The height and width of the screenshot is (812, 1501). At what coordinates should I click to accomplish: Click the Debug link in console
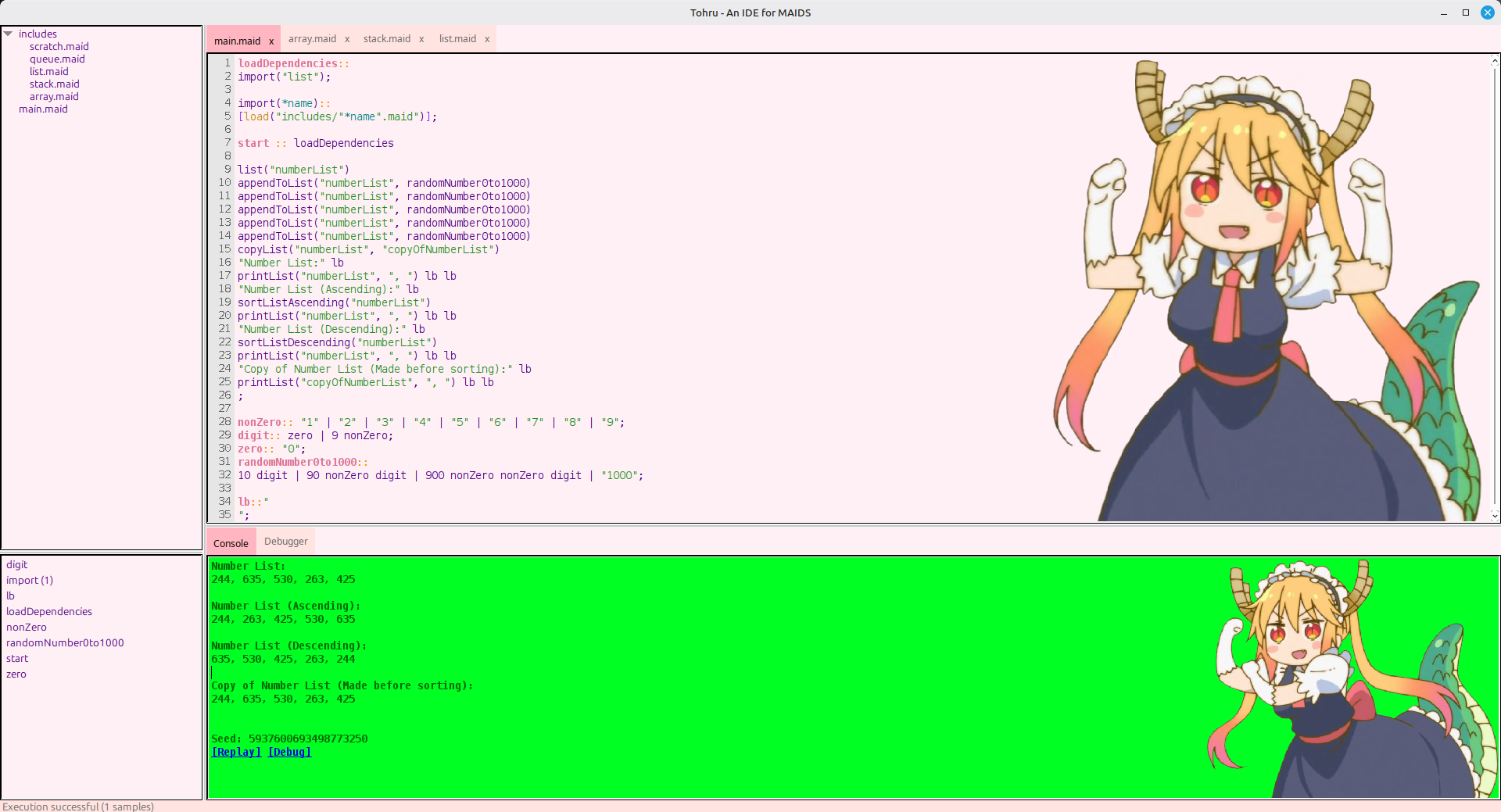coord(289,752)
